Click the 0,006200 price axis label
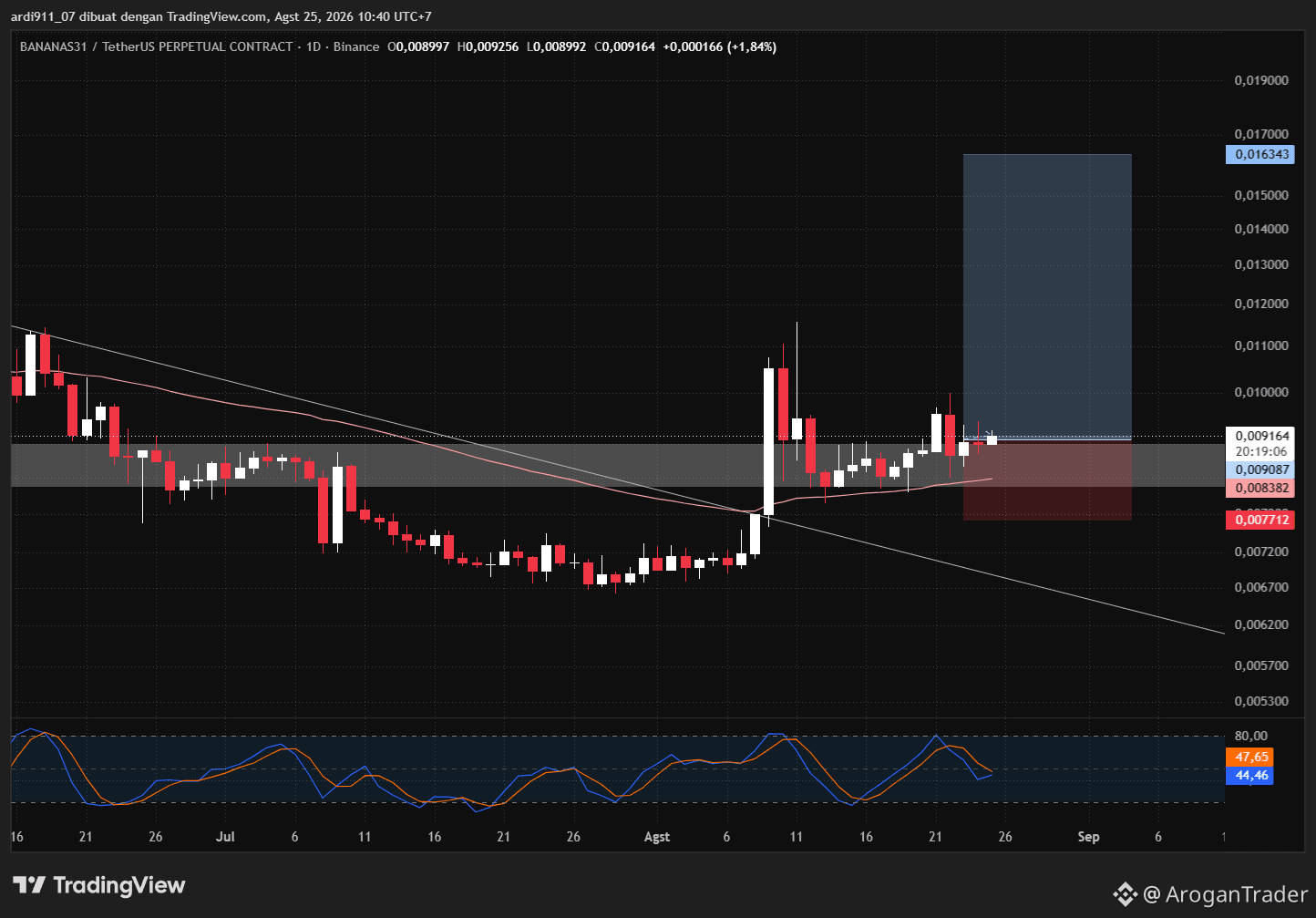This screenshot has height=918, width=1316. pyautogui.click(x=1261, y=624)
